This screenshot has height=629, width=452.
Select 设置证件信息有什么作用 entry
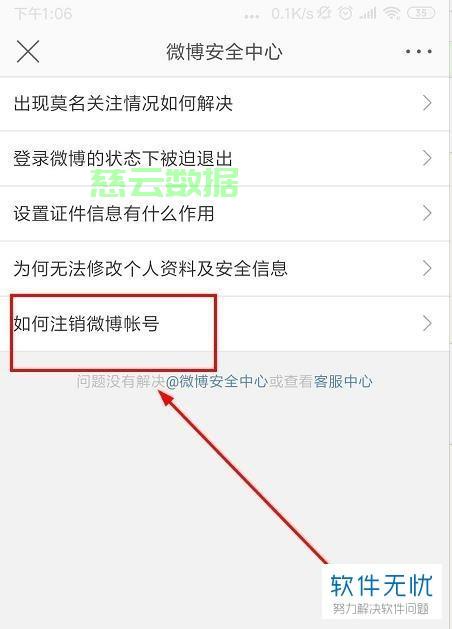click(x=224, y=213)
